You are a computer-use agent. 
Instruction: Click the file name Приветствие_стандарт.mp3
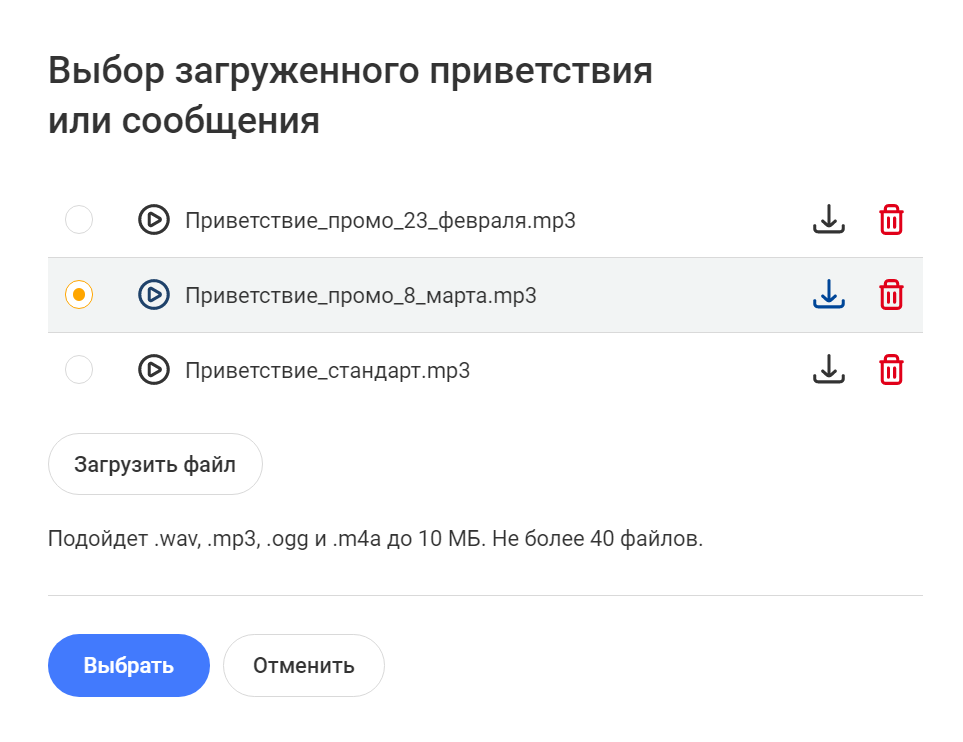click(327, 370)
